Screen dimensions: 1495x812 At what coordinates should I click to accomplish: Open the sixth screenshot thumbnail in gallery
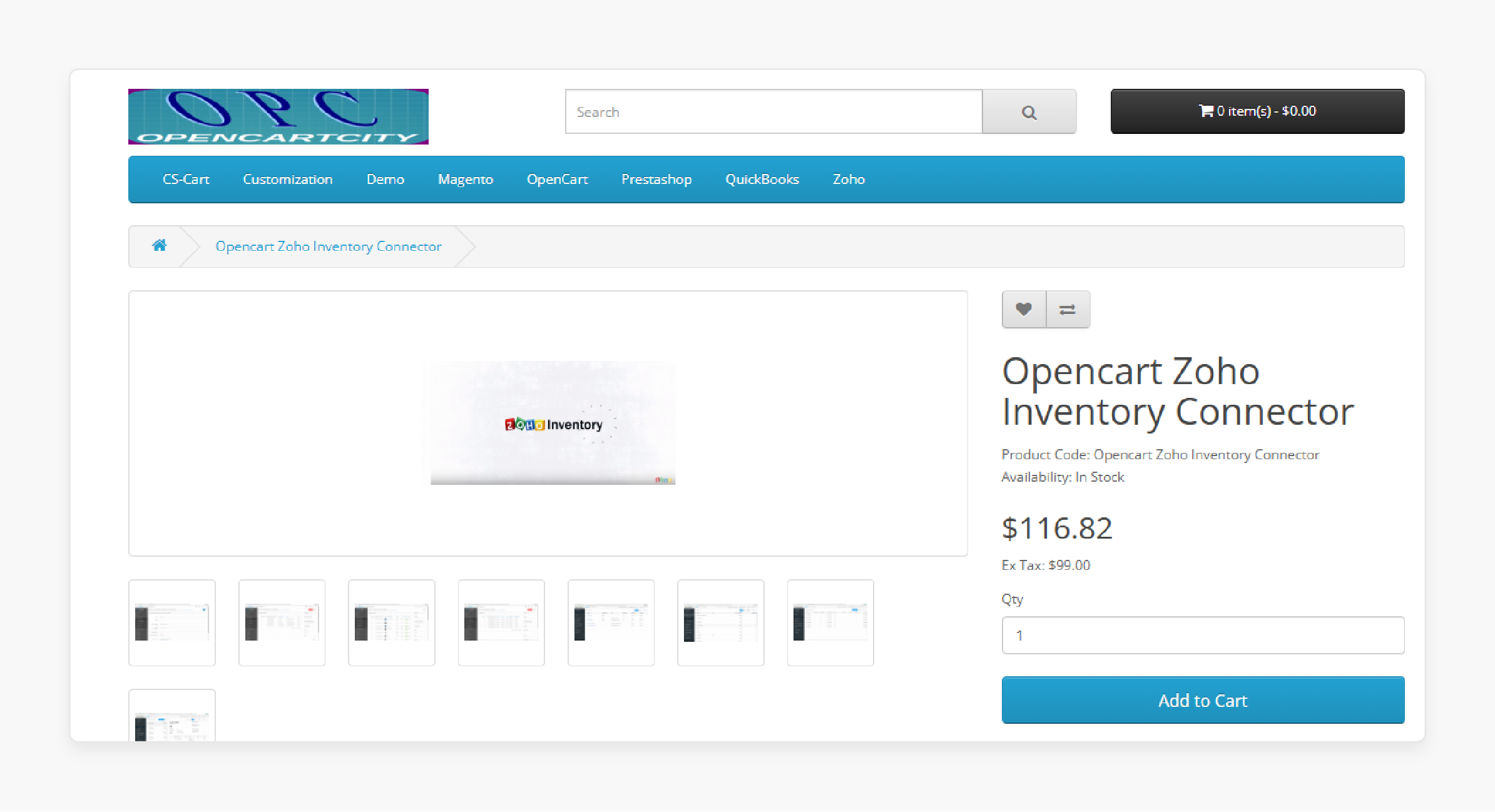pyautogui.click(x=721, y=622)
